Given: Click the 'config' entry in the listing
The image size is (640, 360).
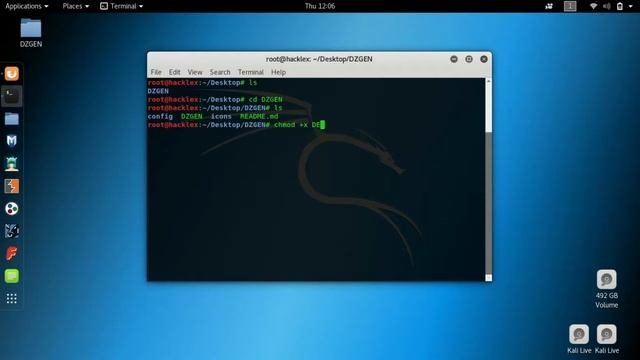Looking at the screenshot, I should (160, 116).
